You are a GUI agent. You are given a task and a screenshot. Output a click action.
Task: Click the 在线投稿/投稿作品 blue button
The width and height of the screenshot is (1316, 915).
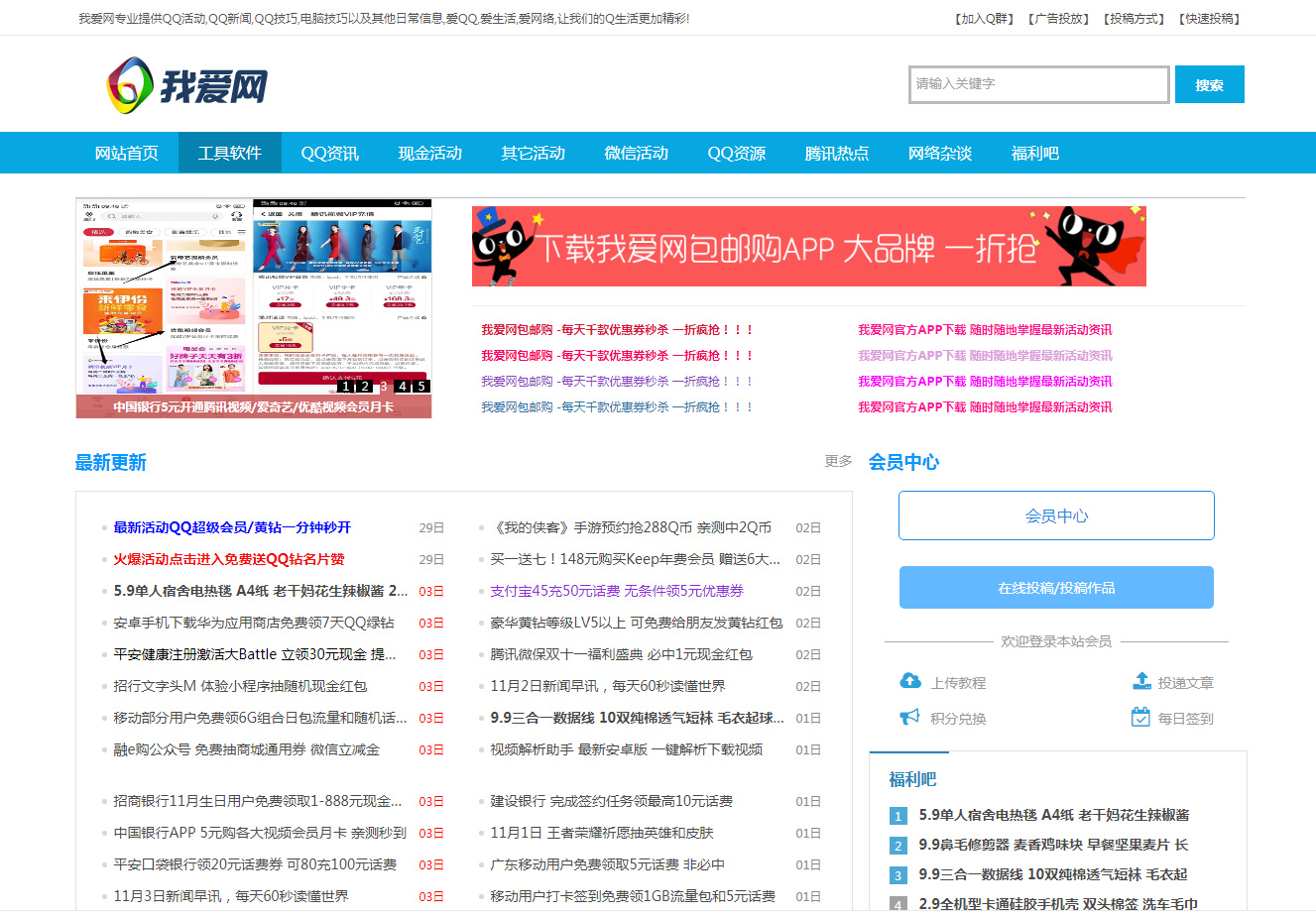[x=1056, y=588]
